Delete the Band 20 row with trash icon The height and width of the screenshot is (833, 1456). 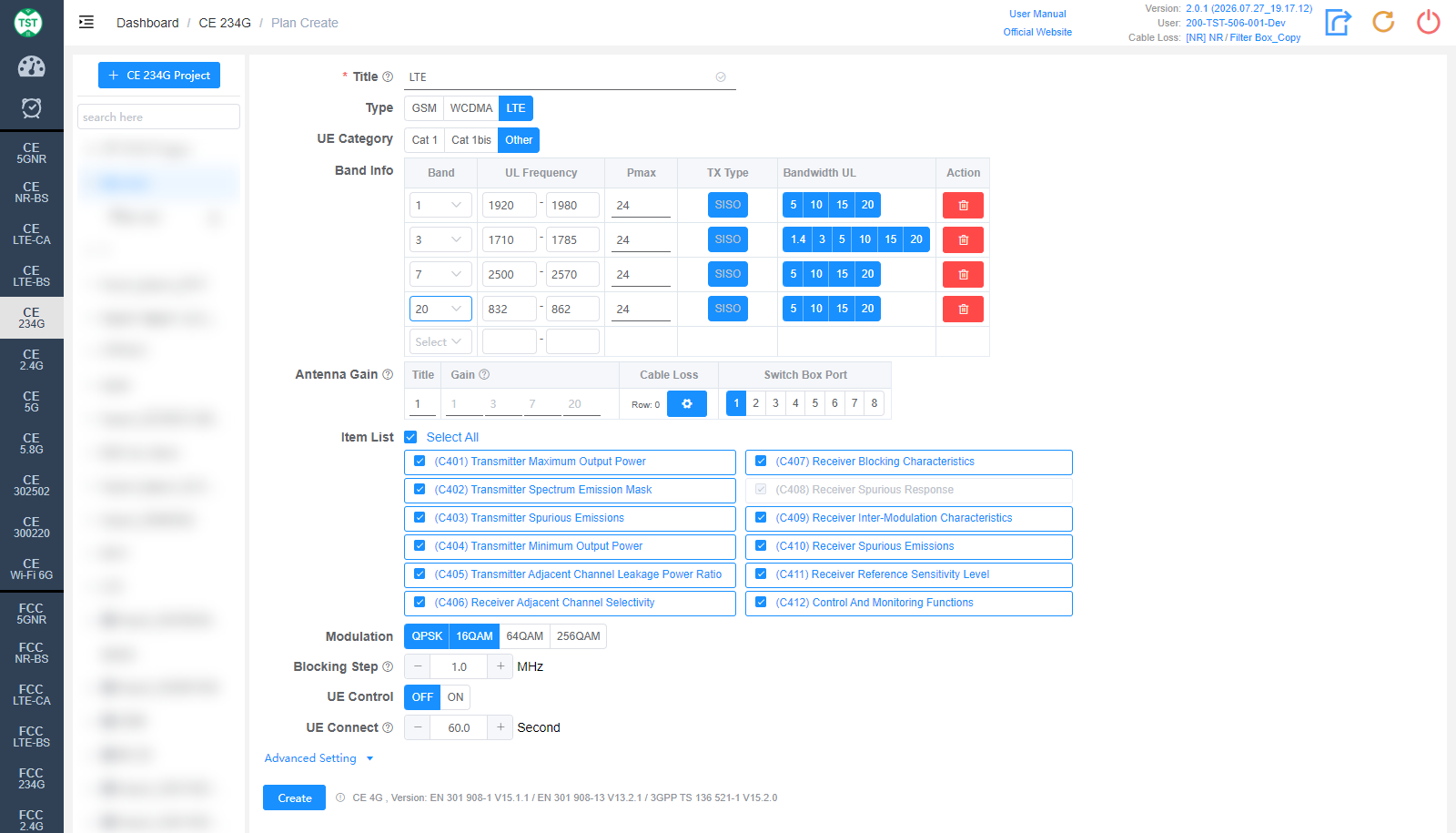[x=963, y=310]
